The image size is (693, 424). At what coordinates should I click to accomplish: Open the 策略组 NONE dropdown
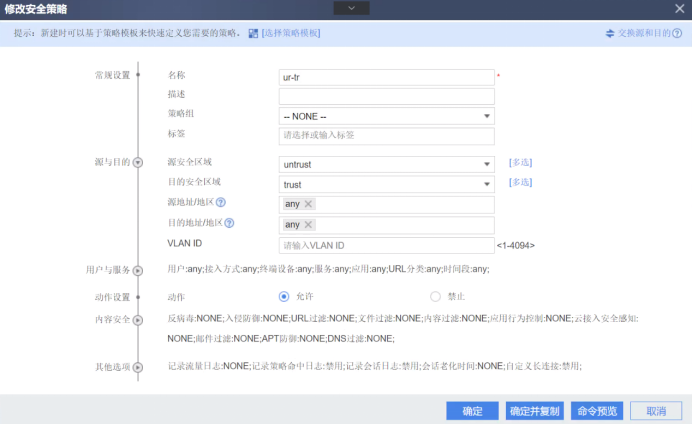(x=386, y=116)
